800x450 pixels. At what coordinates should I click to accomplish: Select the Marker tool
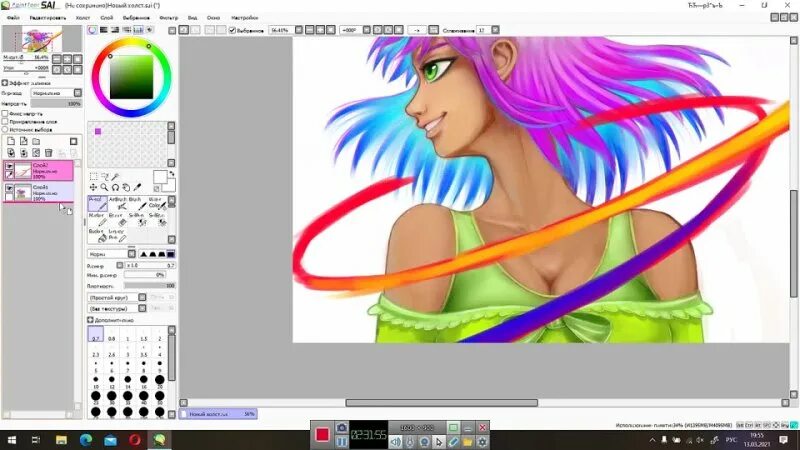pos(97,219)
